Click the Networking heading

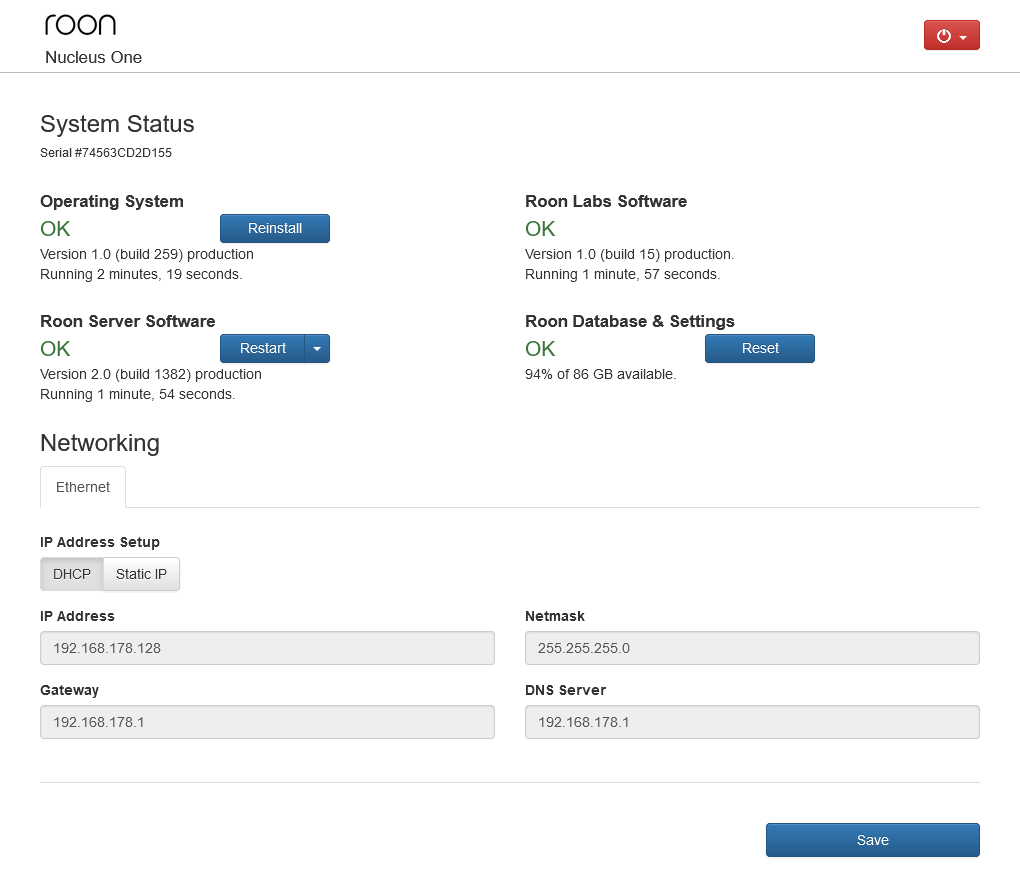(x=100, y=443)
